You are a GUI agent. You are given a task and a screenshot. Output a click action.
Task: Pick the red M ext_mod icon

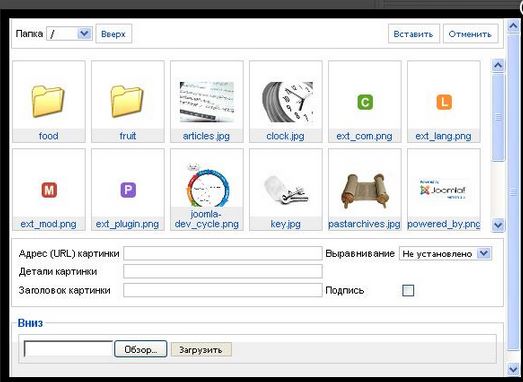[49, 190]
